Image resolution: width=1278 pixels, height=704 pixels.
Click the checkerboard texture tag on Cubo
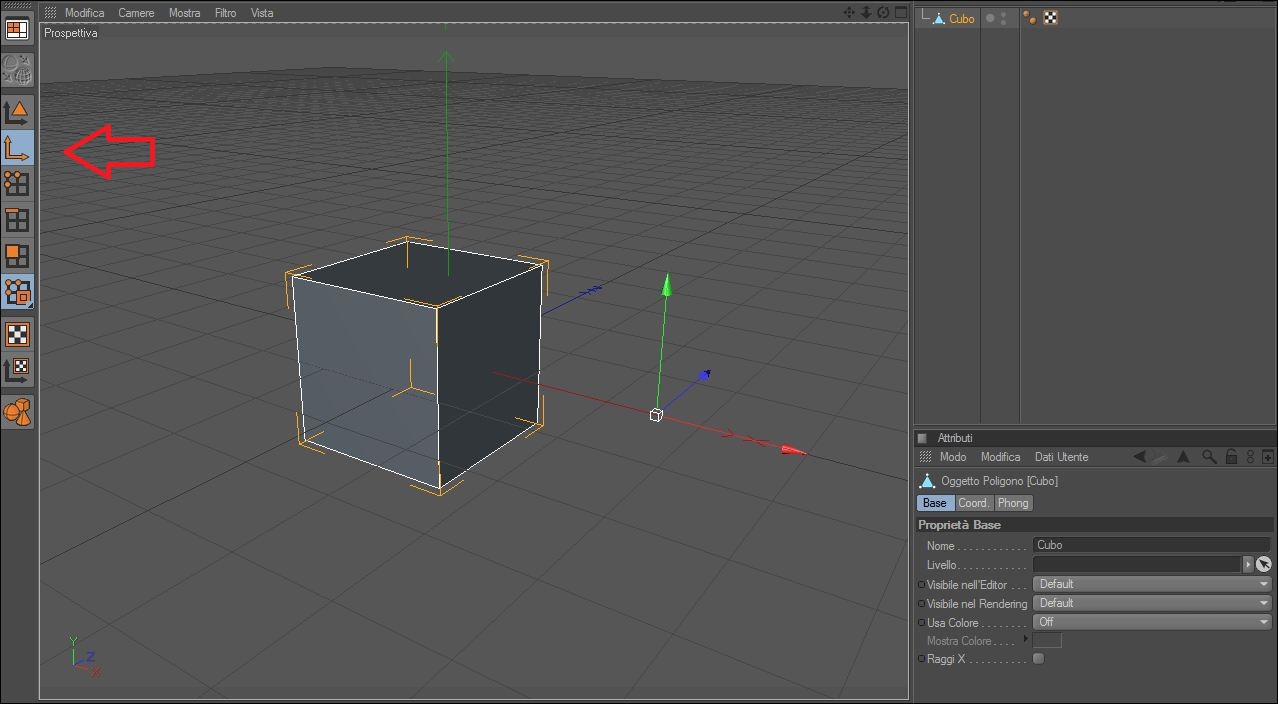pos(1050,18)
